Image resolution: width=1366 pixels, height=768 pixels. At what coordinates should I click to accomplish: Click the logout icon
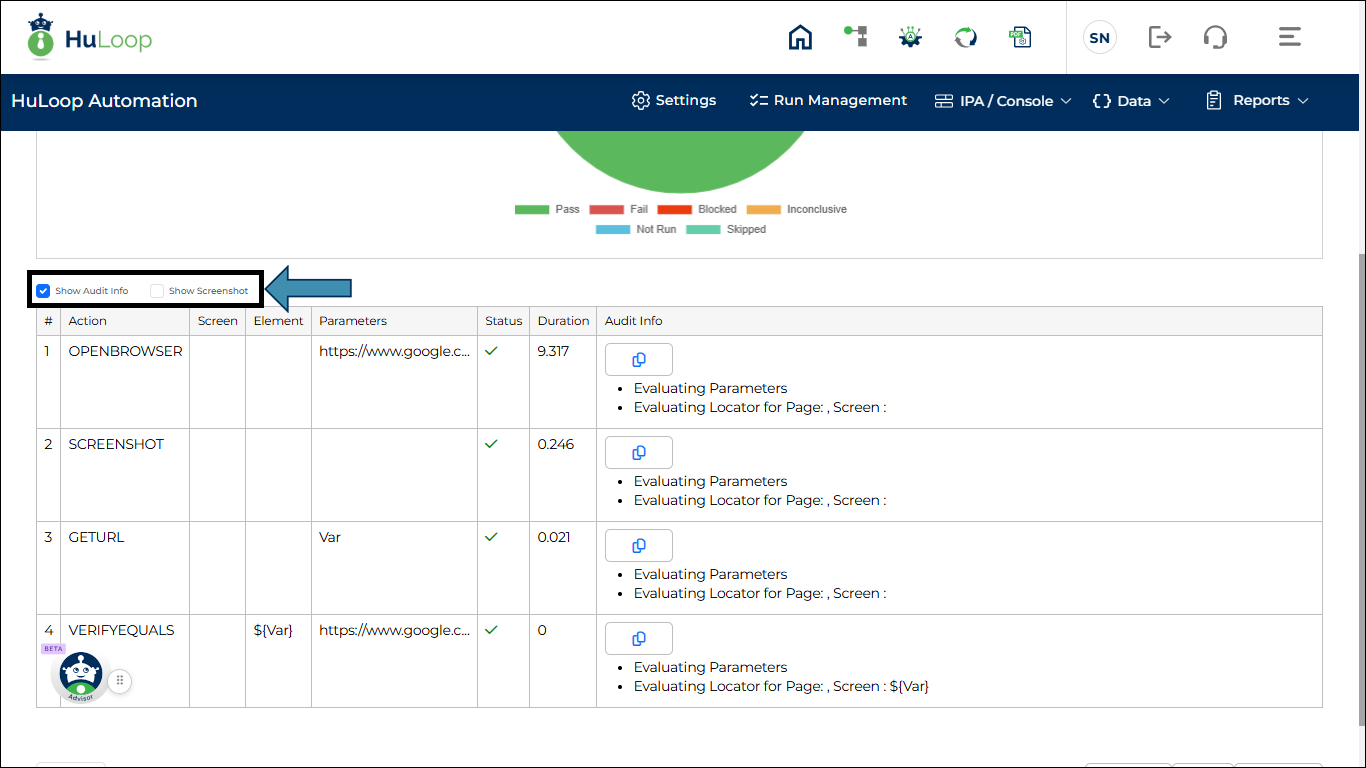click(x=1159, y=38)
